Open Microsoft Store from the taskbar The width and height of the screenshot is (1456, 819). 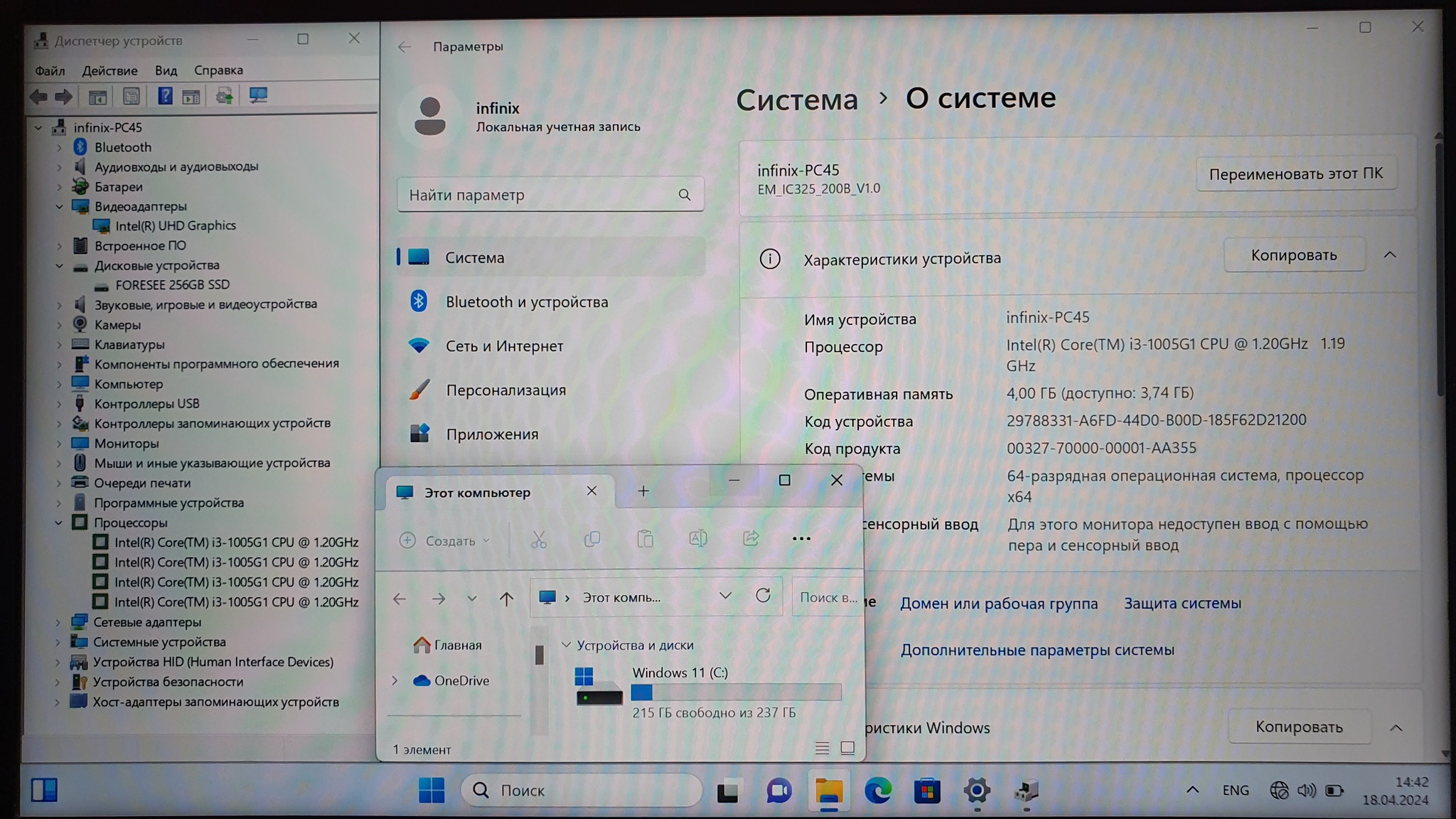pyautogui.click(x=927, y=791)
